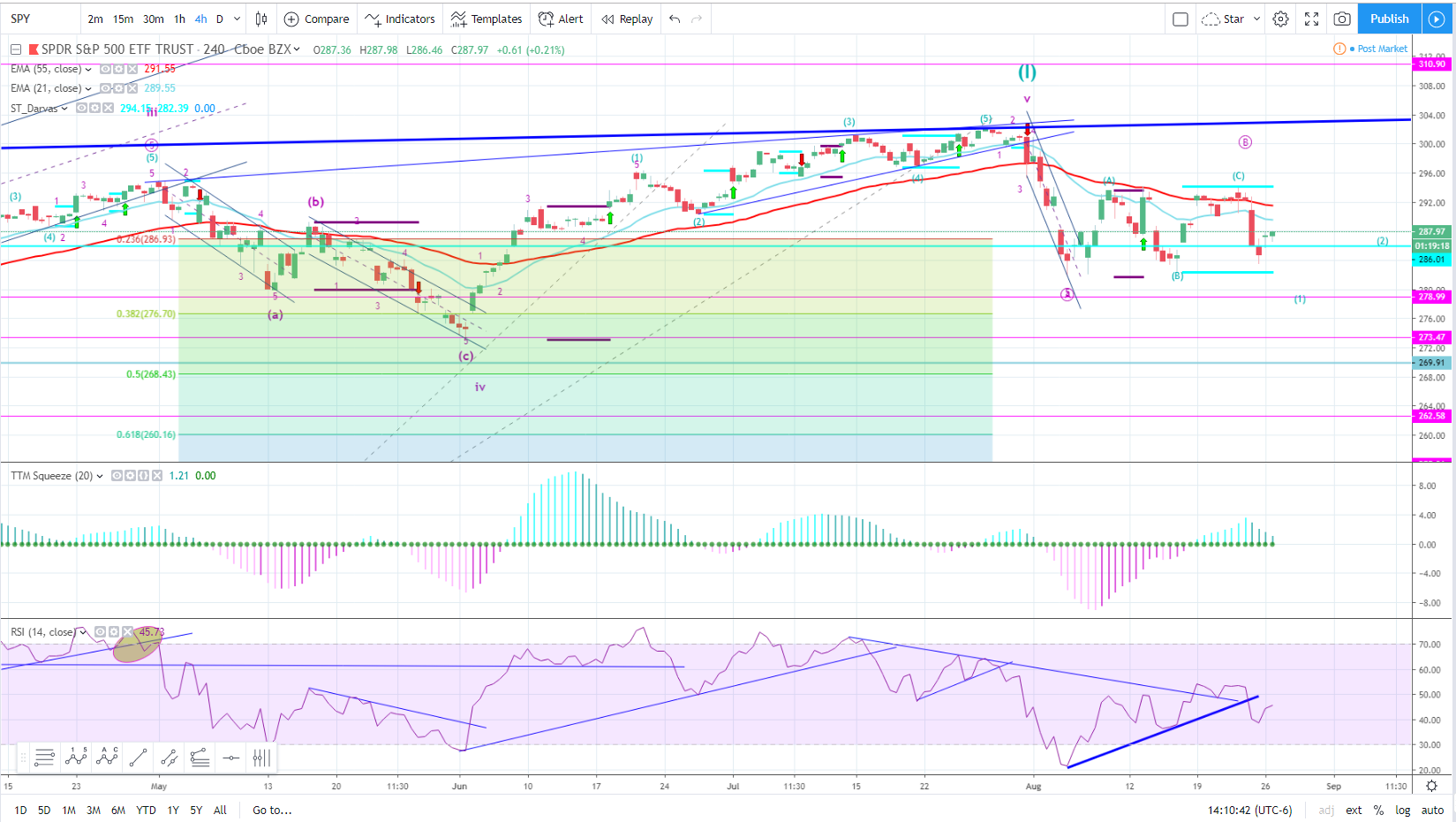1456x822 pixels.
Task: Open the candlestick chart style selector
Action: [x=261, y=19]
